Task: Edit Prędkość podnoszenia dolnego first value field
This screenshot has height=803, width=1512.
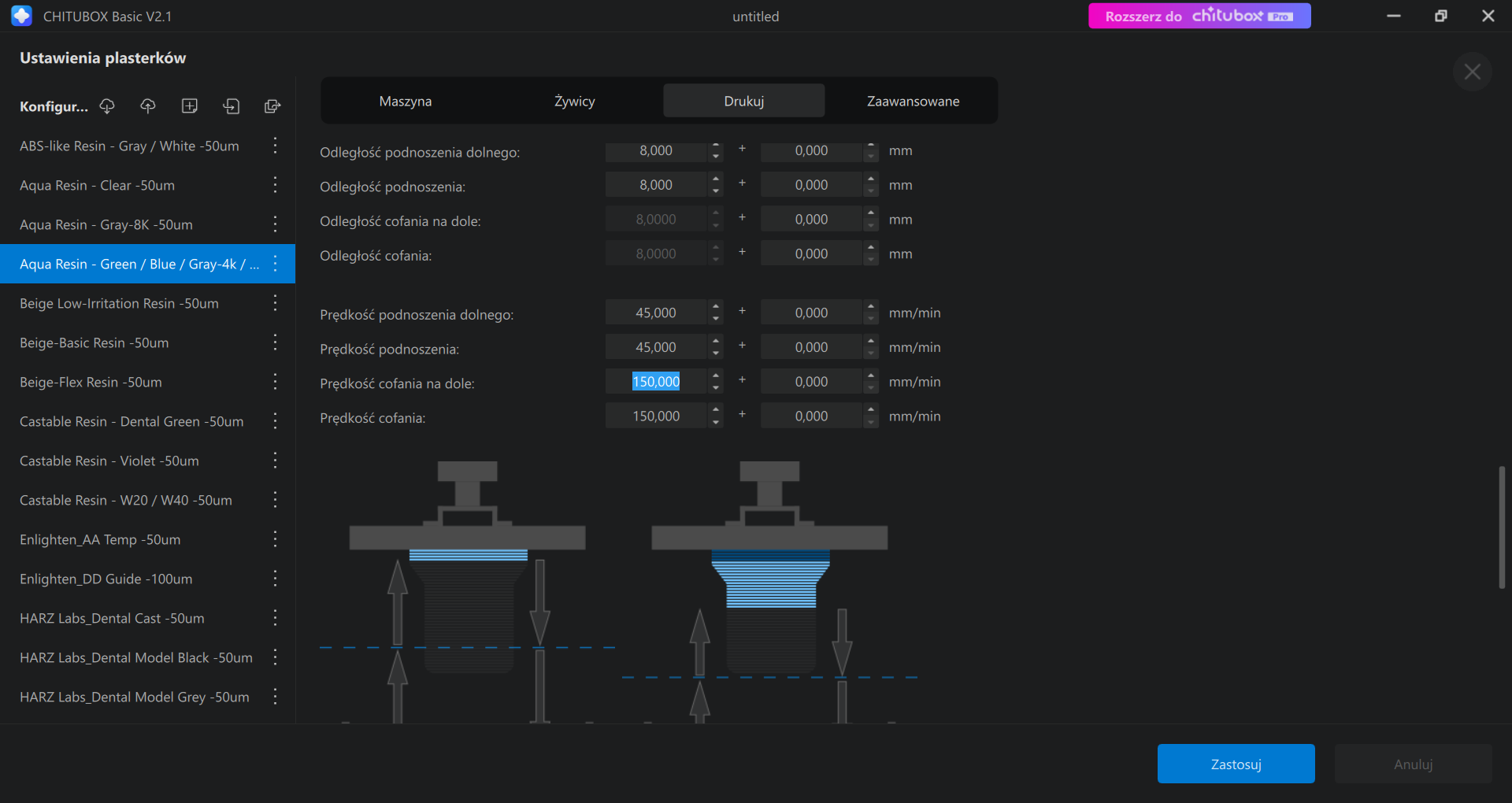Action: click(x=656, y=313)
